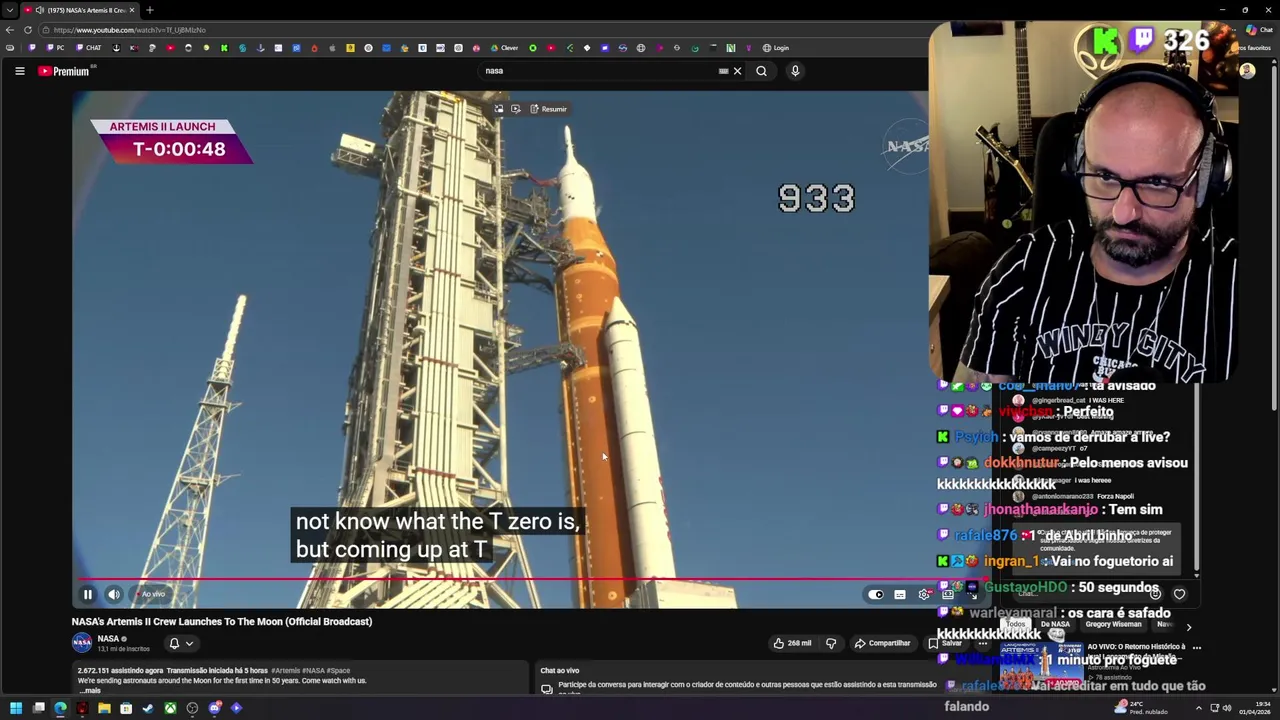This screenshot has width=1280, height=720.
Task: Share the video via 'Compartilhar'
Action: pyautogui.click(x=882, y=643)
